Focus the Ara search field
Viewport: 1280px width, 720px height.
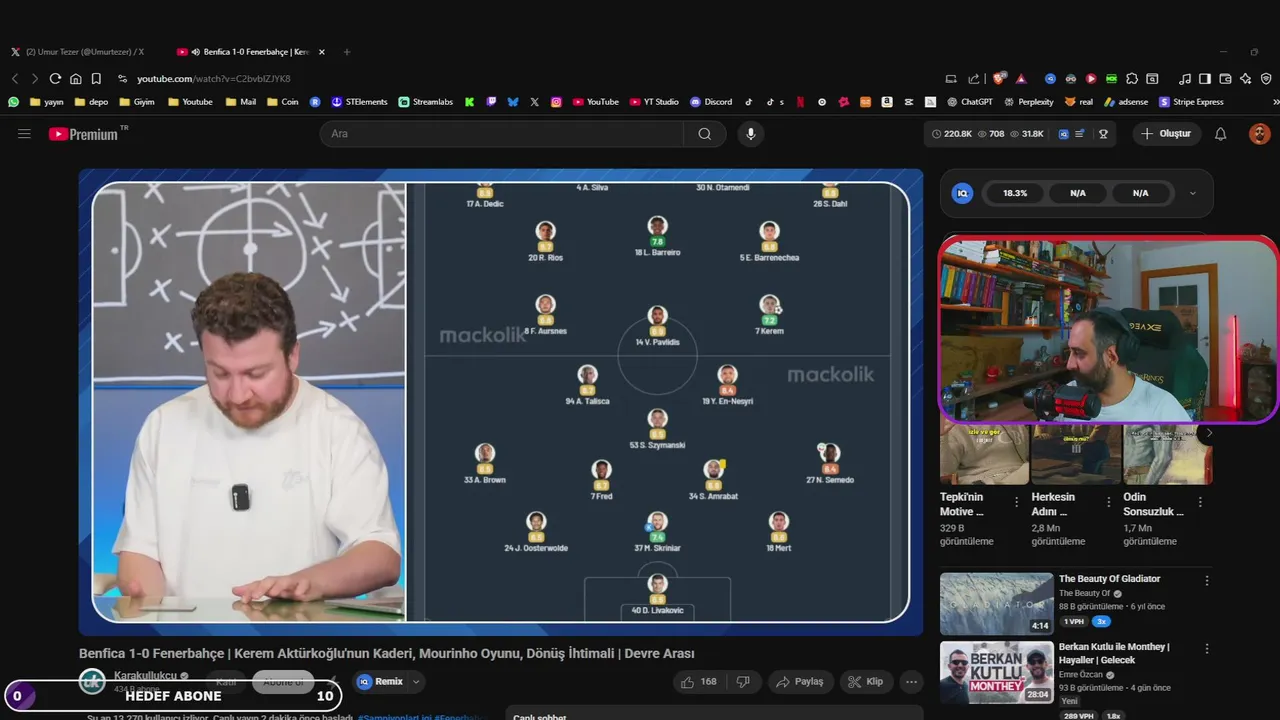[502, 134]
